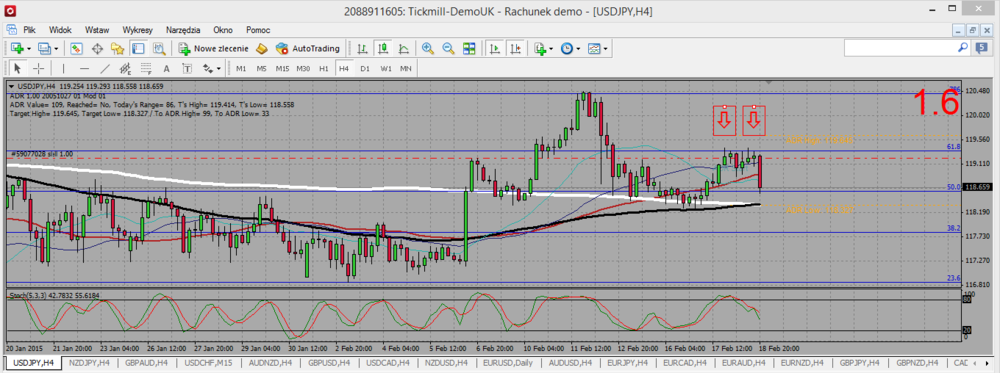Image resolution: width=1000 pixels, height=373 pixels.
Task: Switch to the line chart icon
Action: point(404,48)
